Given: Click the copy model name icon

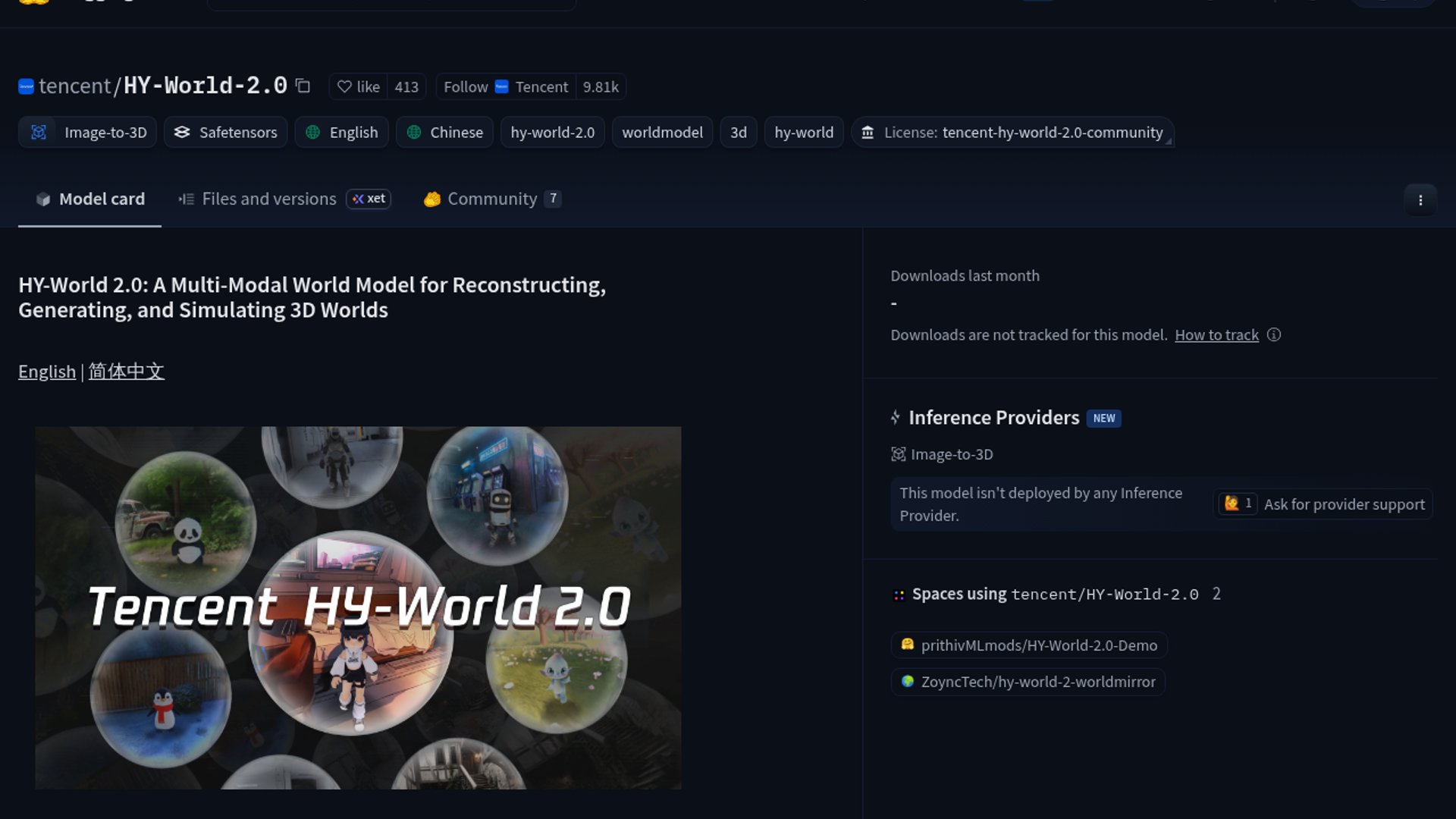Looking at the screenshot, I should [x=303, y=86].
